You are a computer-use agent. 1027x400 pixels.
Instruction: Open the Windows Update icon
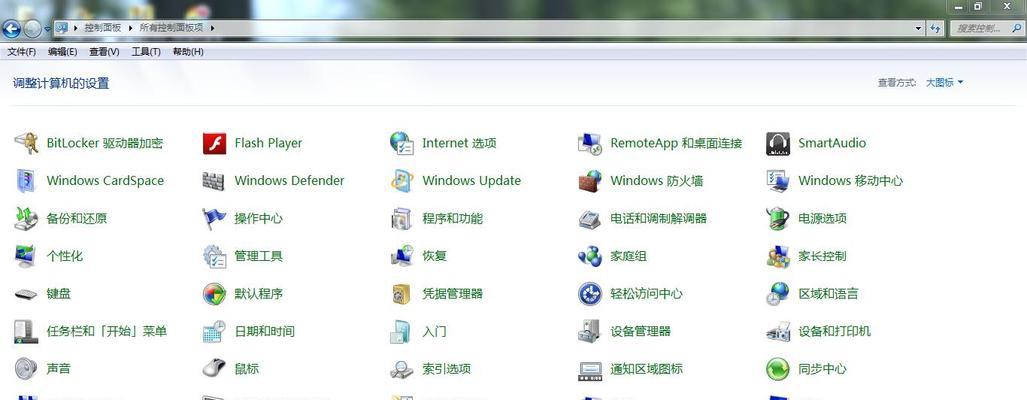click(x=402, y=181)
